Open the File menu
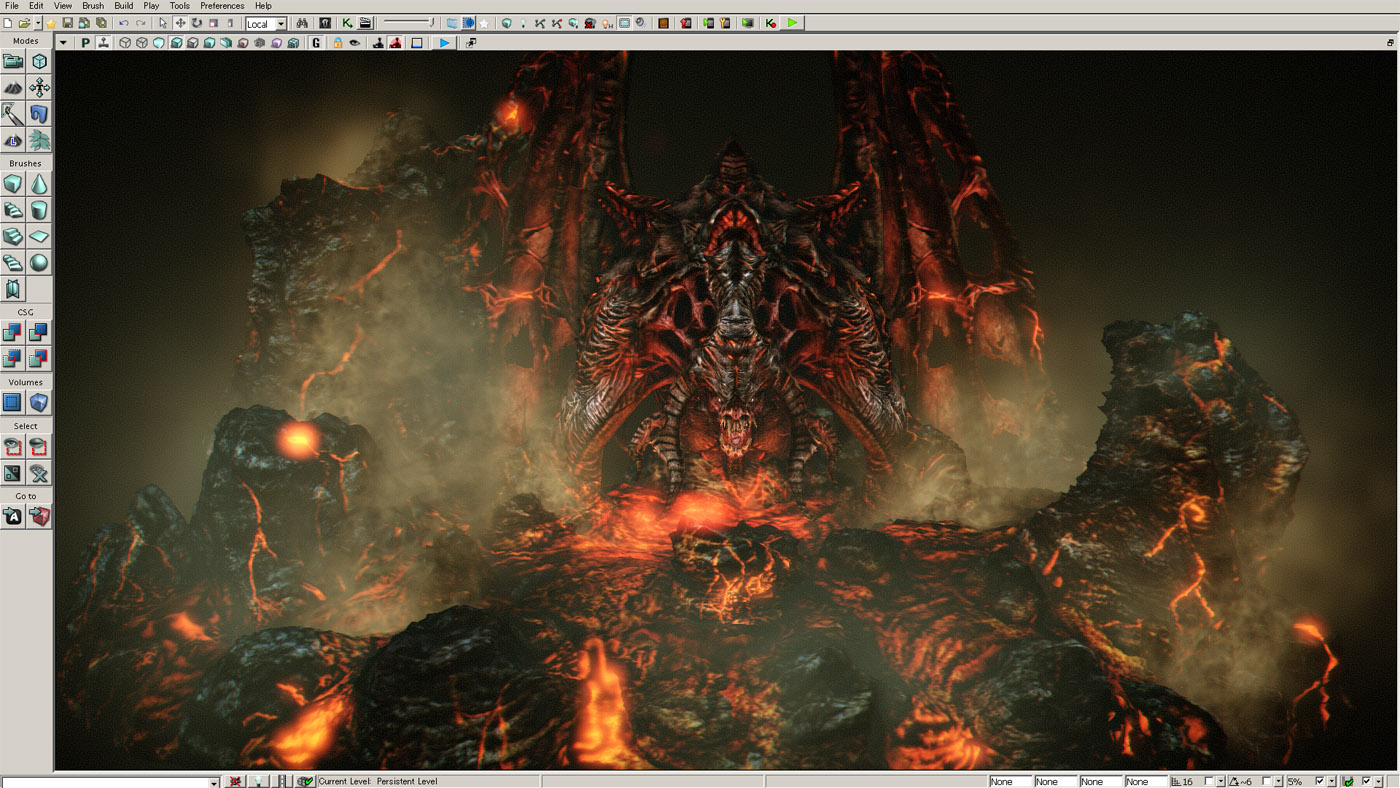 point(12,6)
